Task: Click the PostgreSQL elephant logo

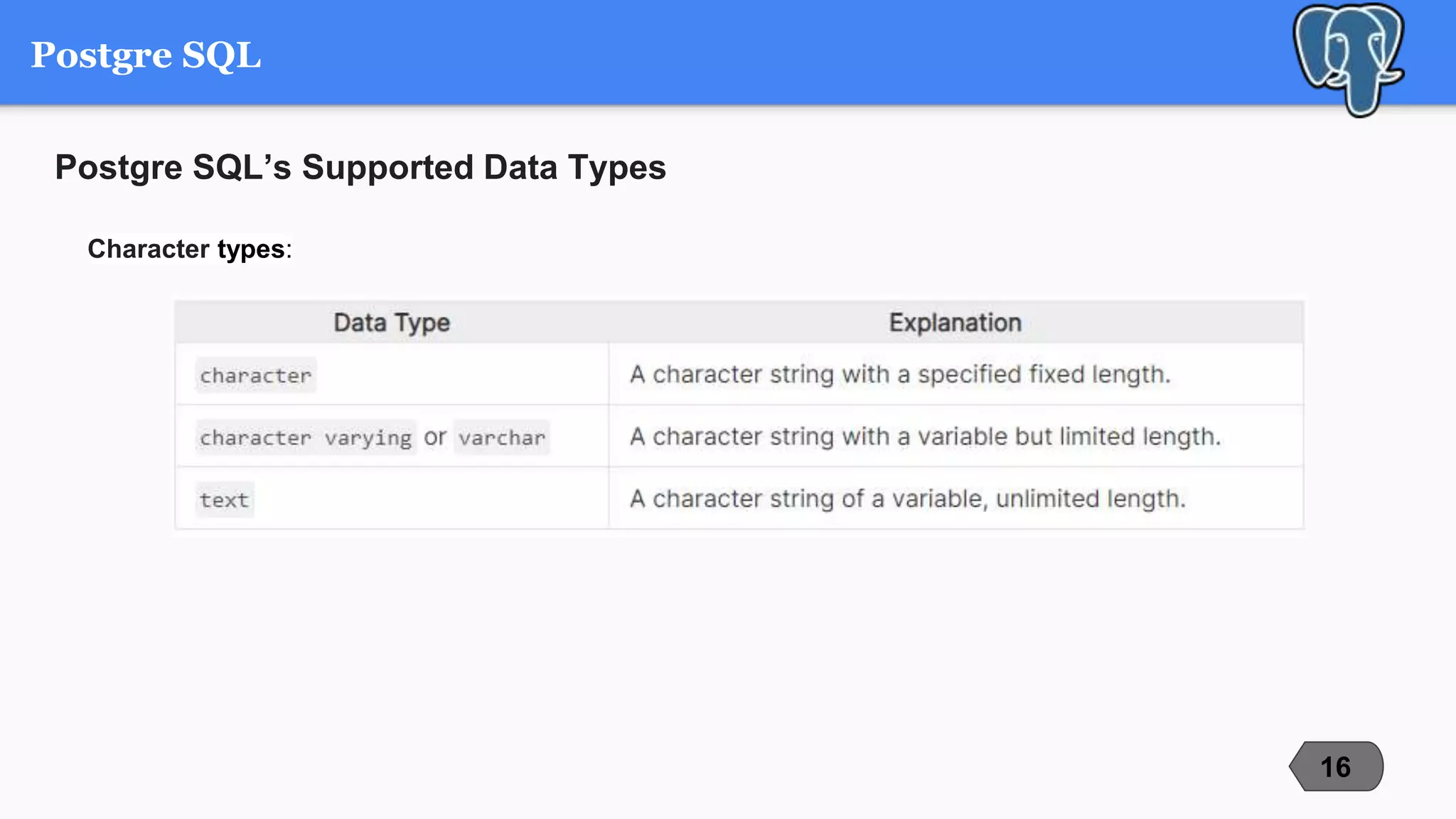Action: (1349, 60)
